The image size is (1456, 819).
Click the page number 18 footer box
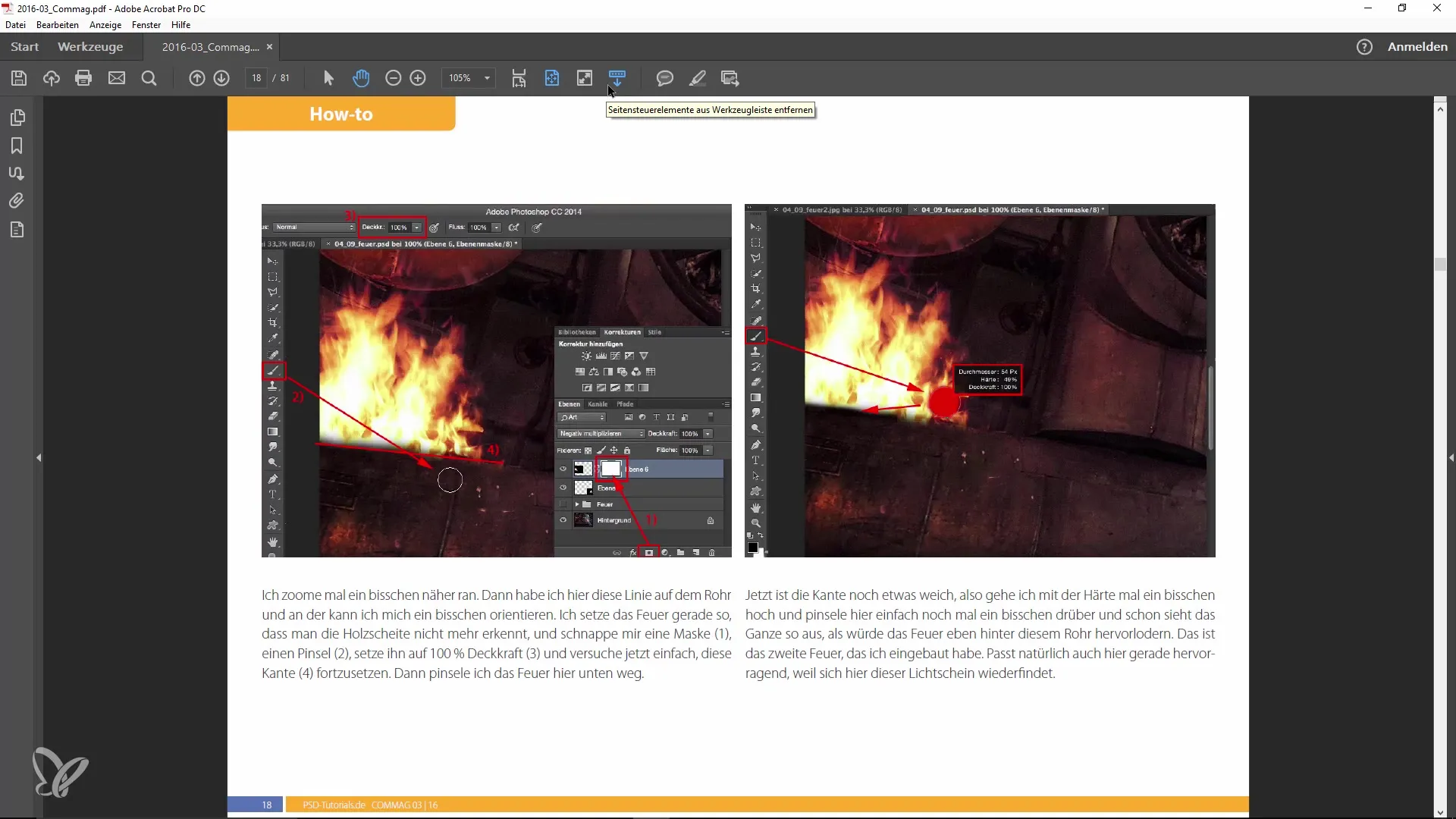click(x=256, y=805)
